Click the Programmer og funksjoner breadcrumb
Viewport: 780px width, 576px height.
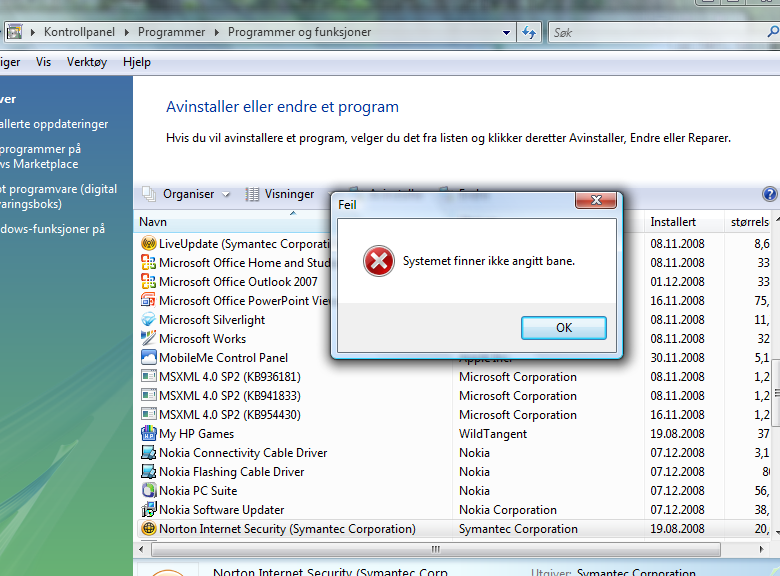point(299,32)
